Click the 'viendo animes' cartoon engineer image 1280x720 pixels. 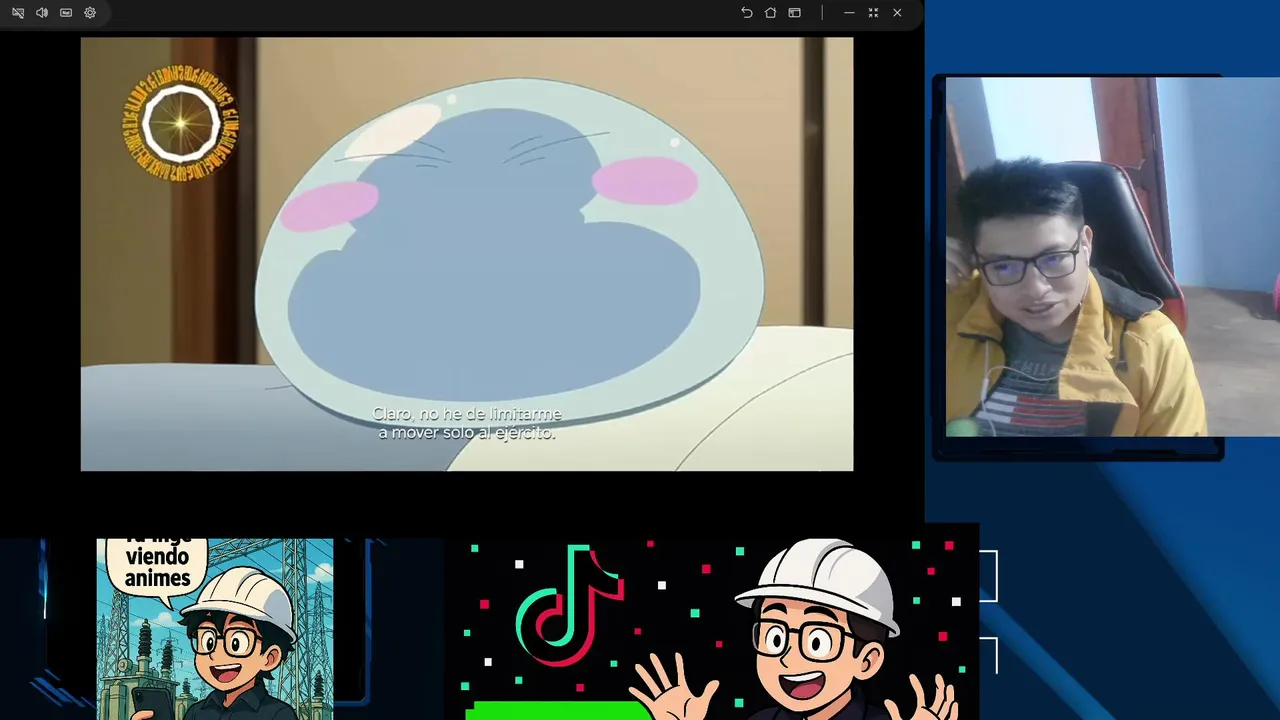[215, 629]
